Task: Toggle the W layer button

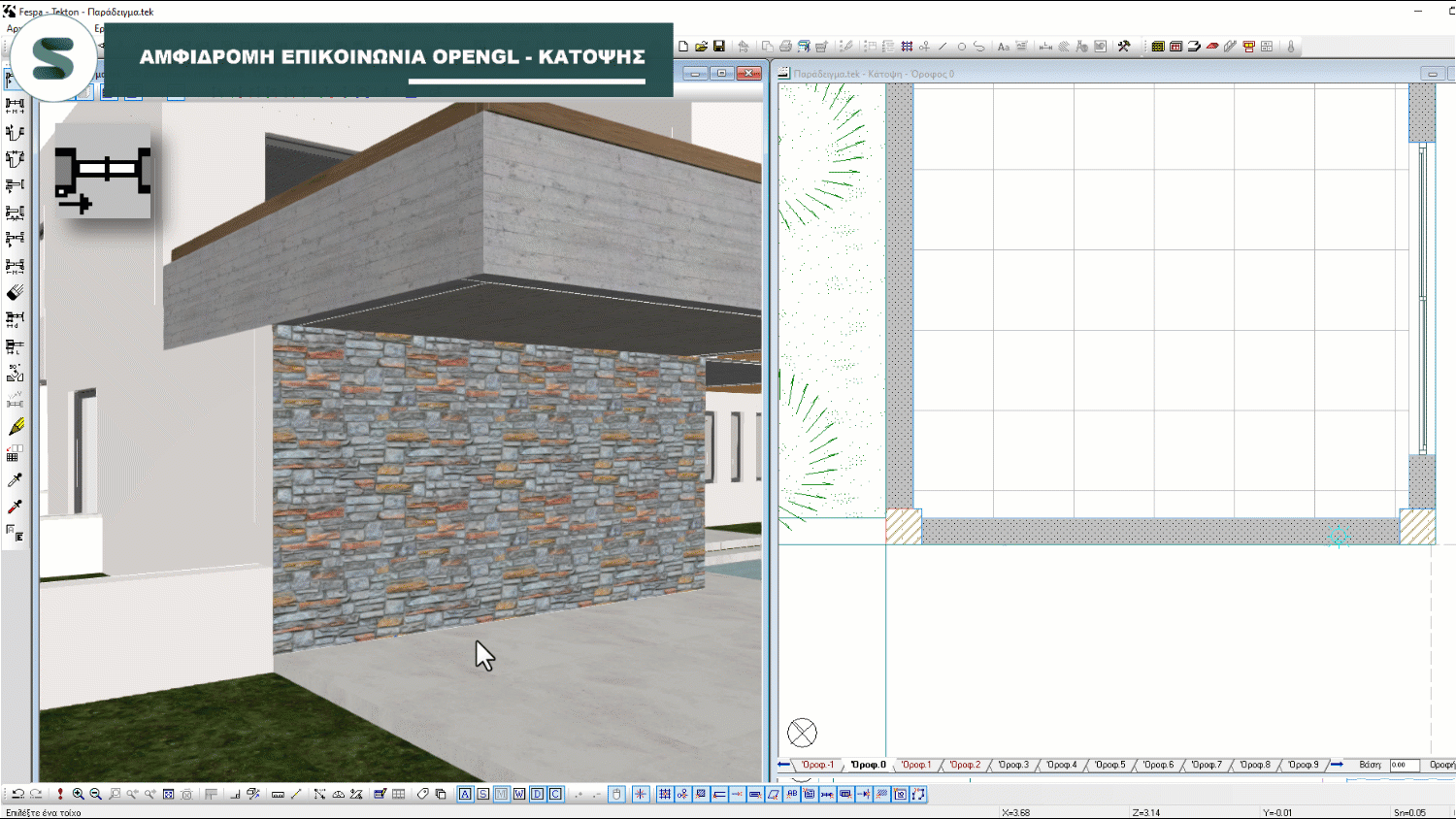Action: pyautogui.click(x=519, y=794)
